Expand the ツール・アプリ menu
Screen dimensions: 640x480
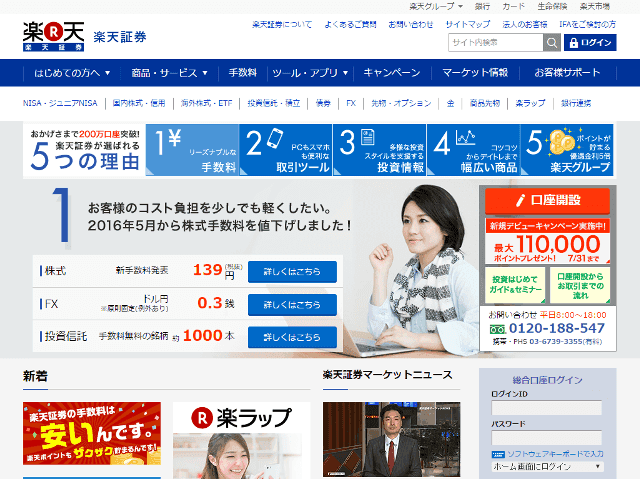coord(310,73)
